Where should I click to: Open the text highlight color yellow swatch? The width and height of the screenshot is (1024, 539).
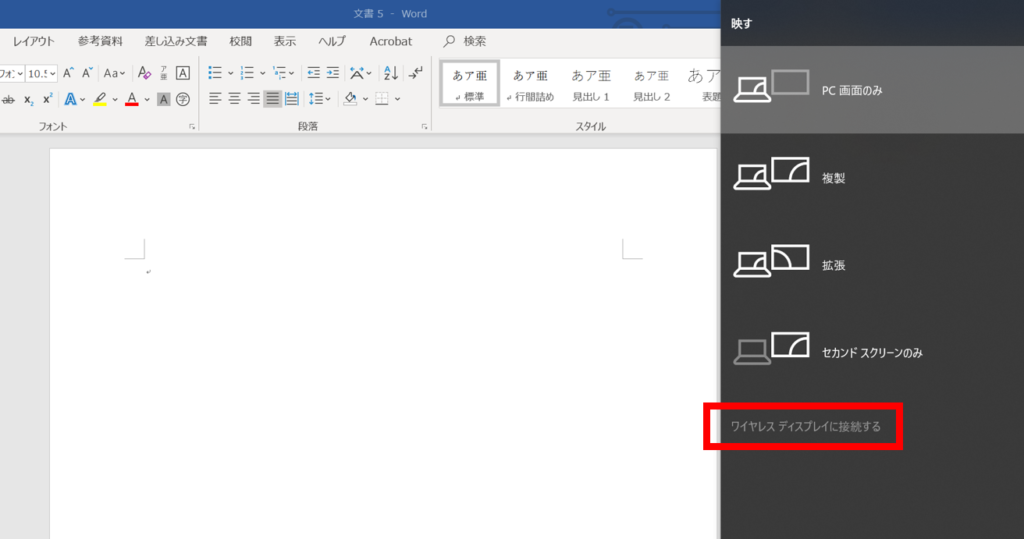(x=100, y=99)
